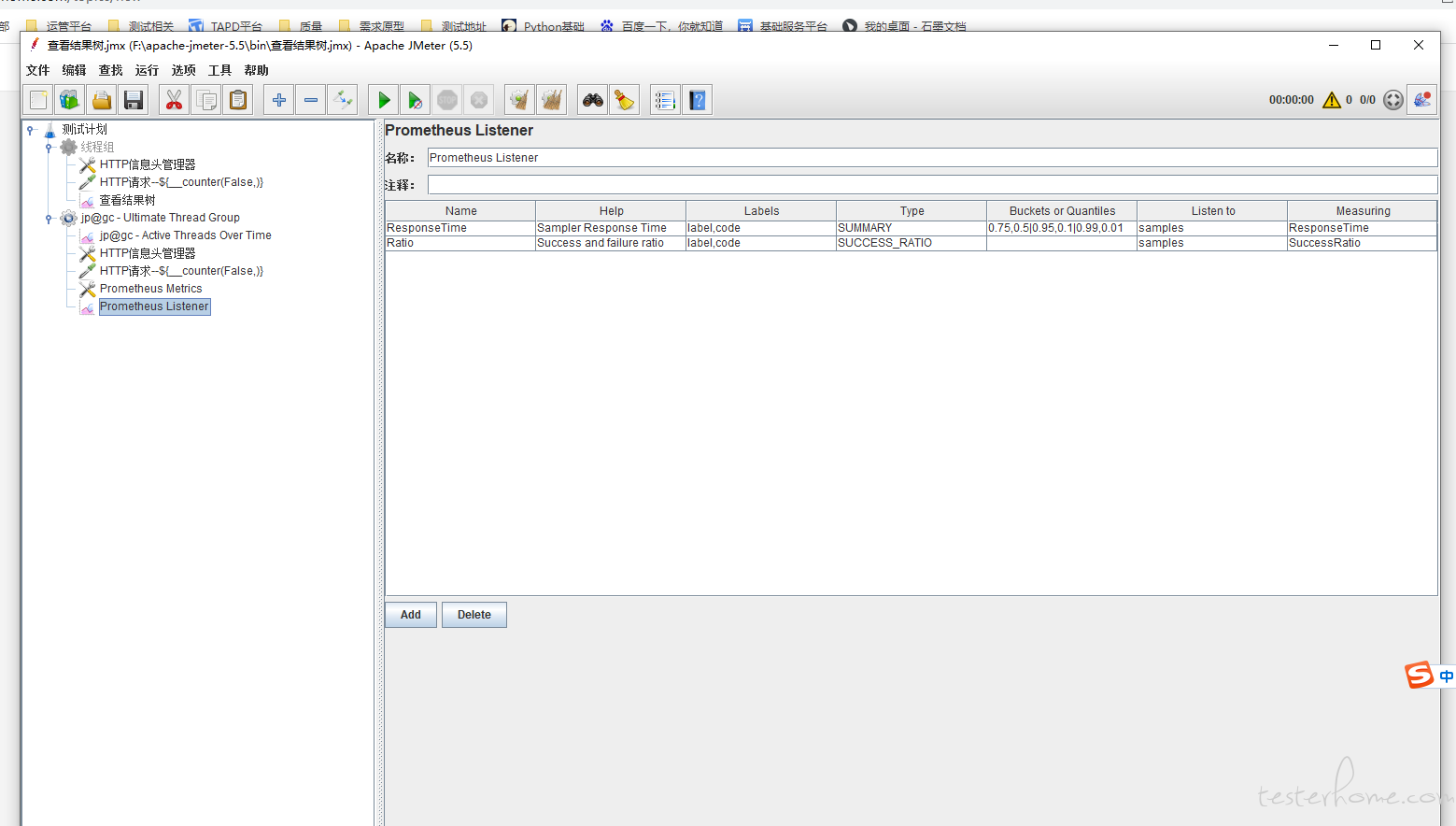1456x826 pixels.
Task: Click the Shutdown icon
Action: pyautogui.click(x=479, y=100)
